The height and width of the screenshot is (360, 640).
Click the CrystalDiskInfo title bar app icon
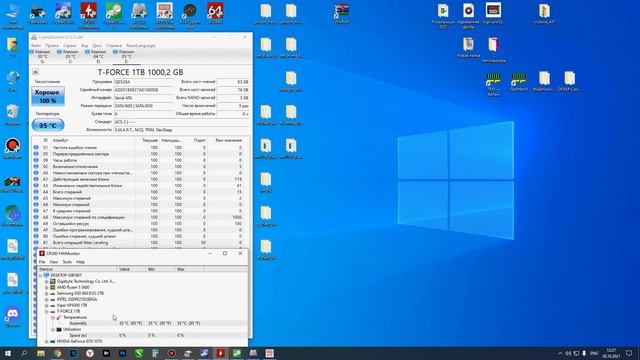click(x=34, y=37)
